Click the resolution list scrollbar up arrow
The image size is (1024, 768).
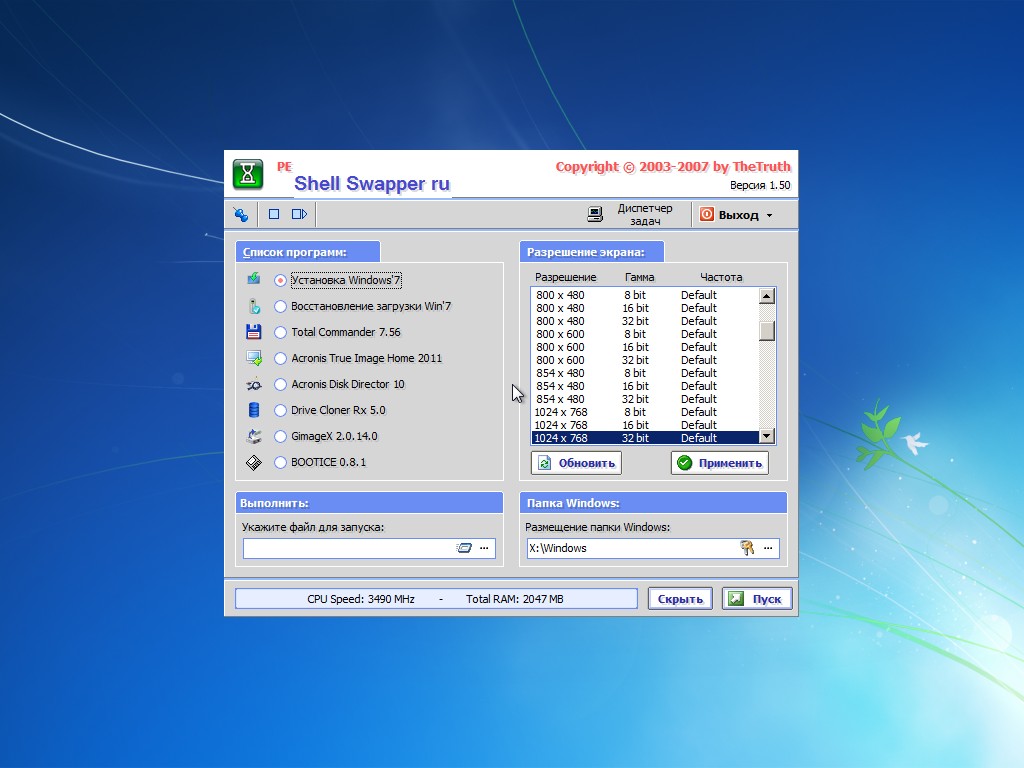pos(766,296)
